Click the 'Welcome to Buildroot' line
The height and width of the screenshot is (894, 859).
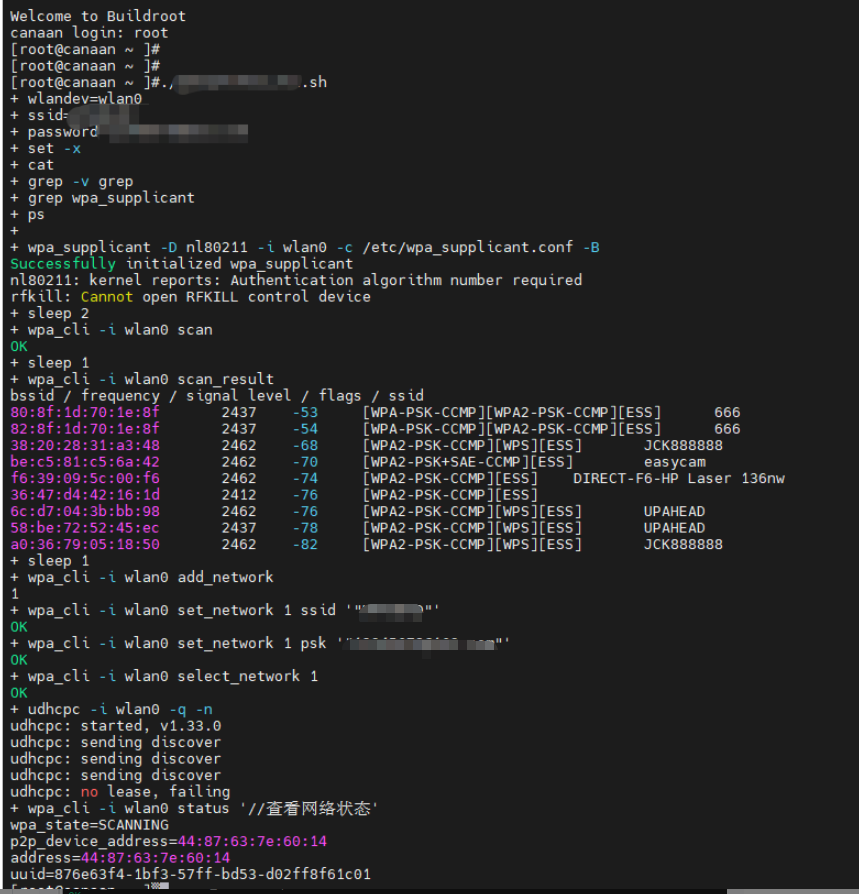(x=98, y=16)
